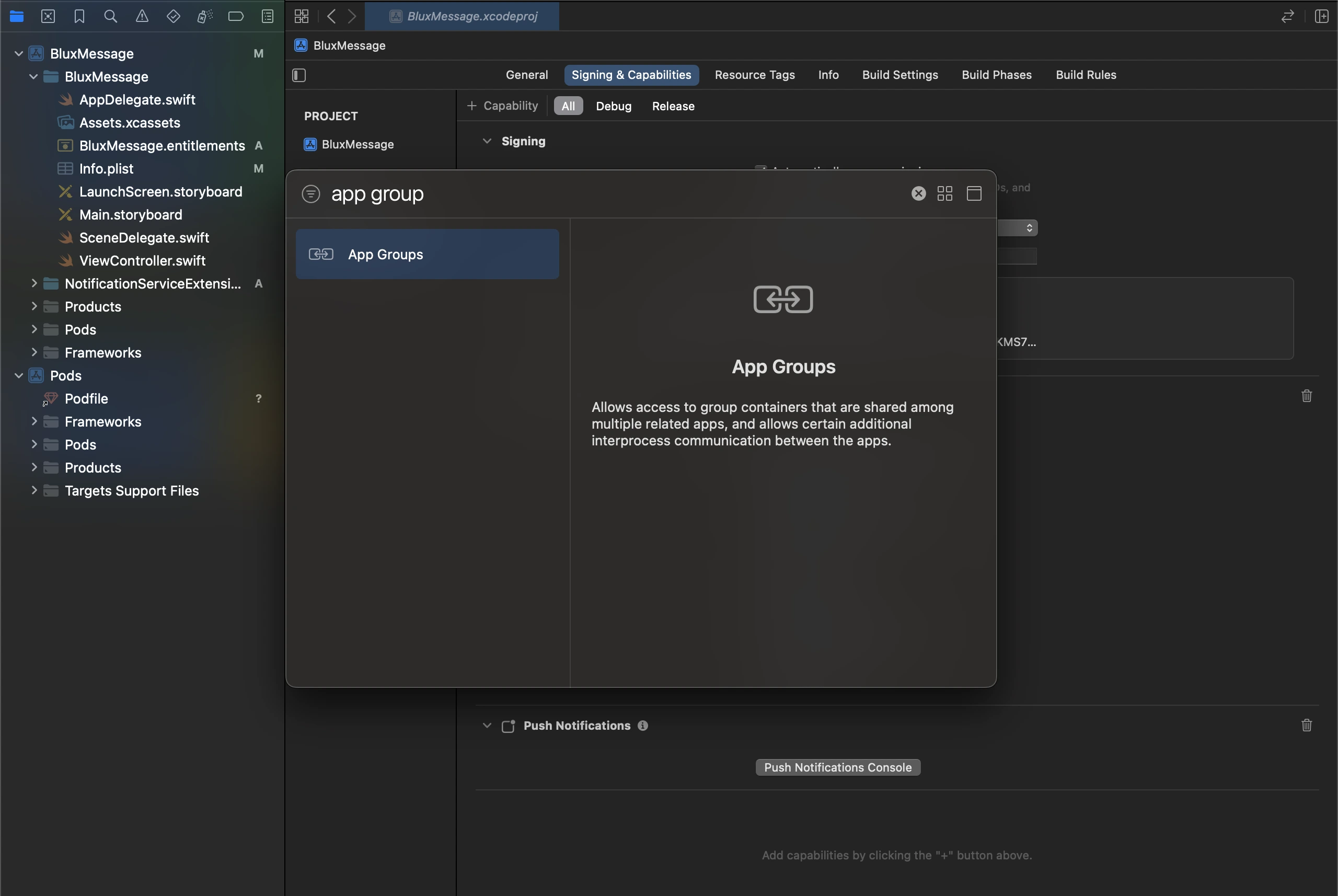The image size is (1338, 896).
Task: Go back in editor history
Action: pyautogui.click(x=331, y=16)
